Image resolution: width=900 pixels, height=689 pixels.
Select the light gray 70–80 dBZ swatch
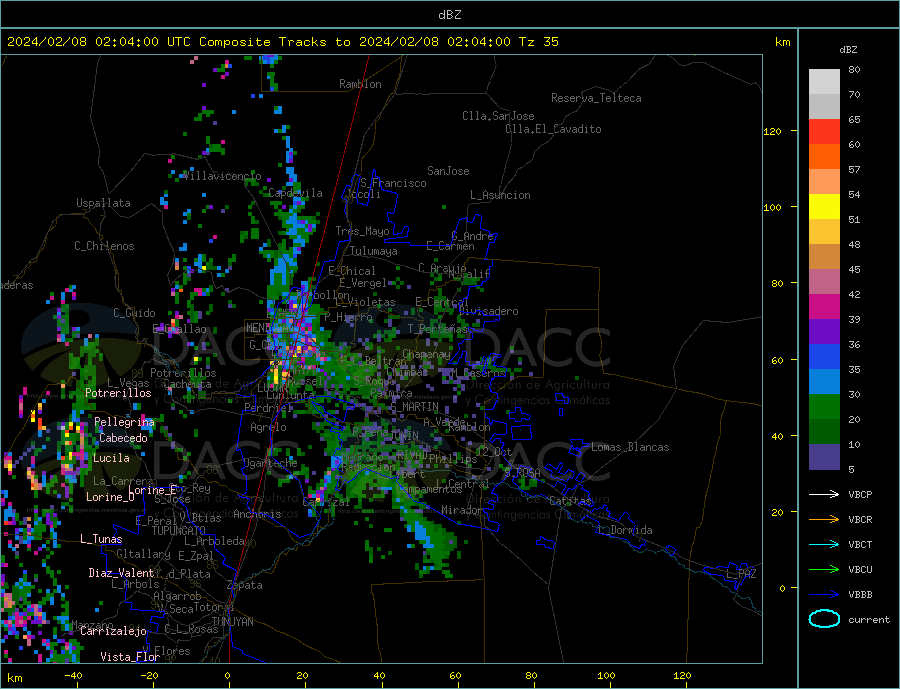pyautogui.click(x=824, y=82)
